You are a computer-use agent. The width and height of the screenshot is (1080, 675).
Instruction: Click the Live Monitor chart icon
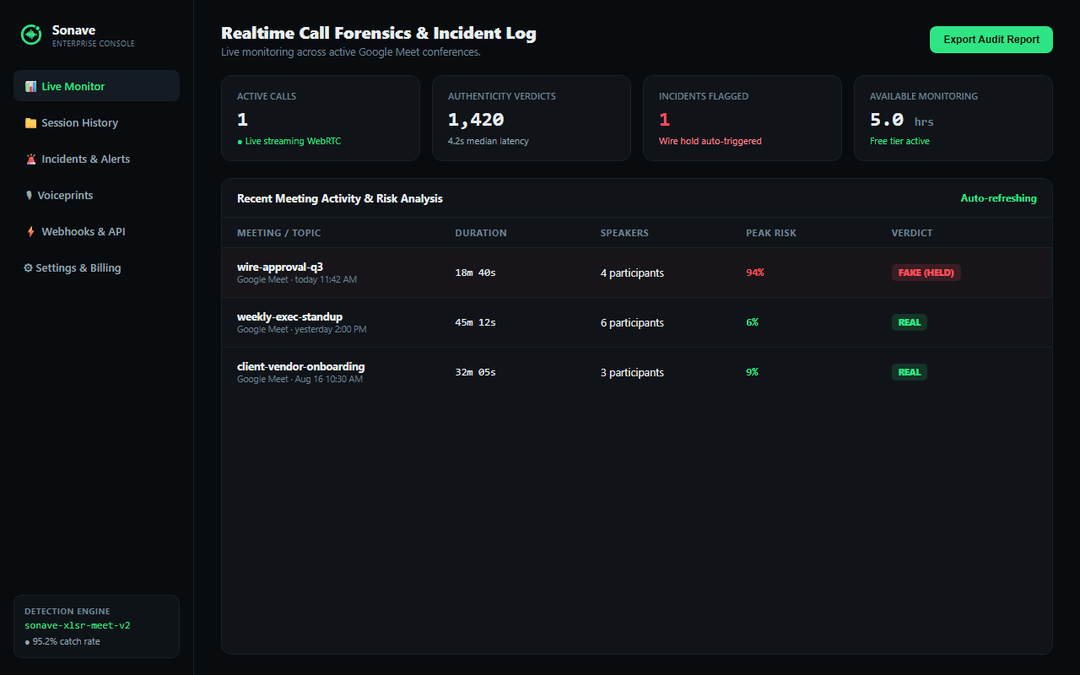tap(30, 86)
